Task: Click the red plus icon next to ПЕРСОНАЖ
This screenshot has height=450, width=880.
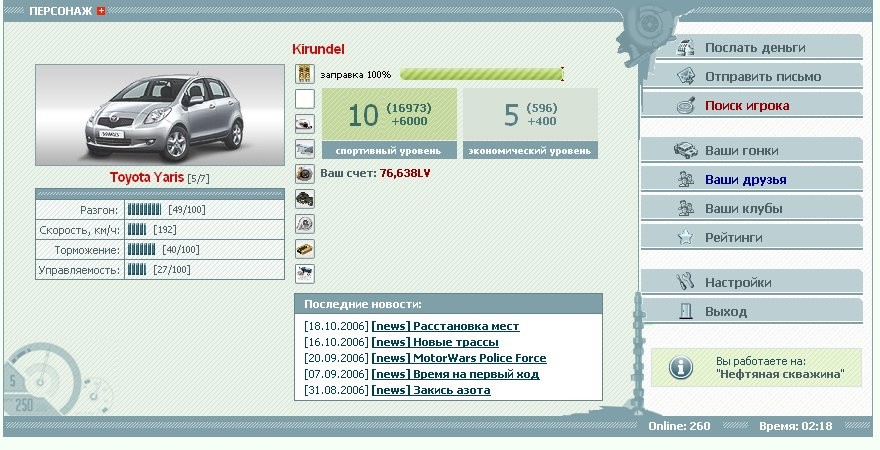Action: [x=101, y=11]
